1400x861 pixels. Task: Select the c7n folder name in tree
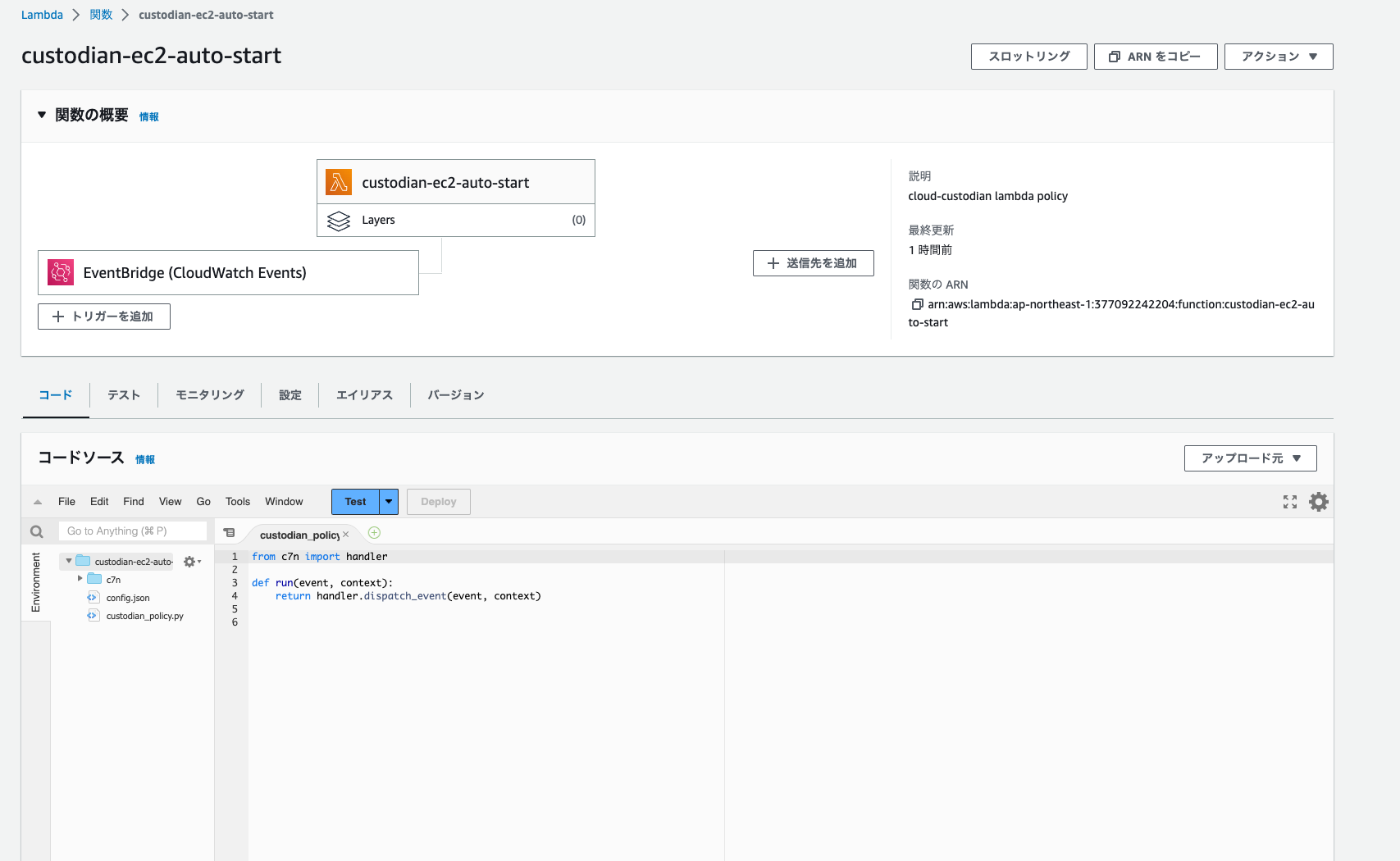[x=113, y=580]
